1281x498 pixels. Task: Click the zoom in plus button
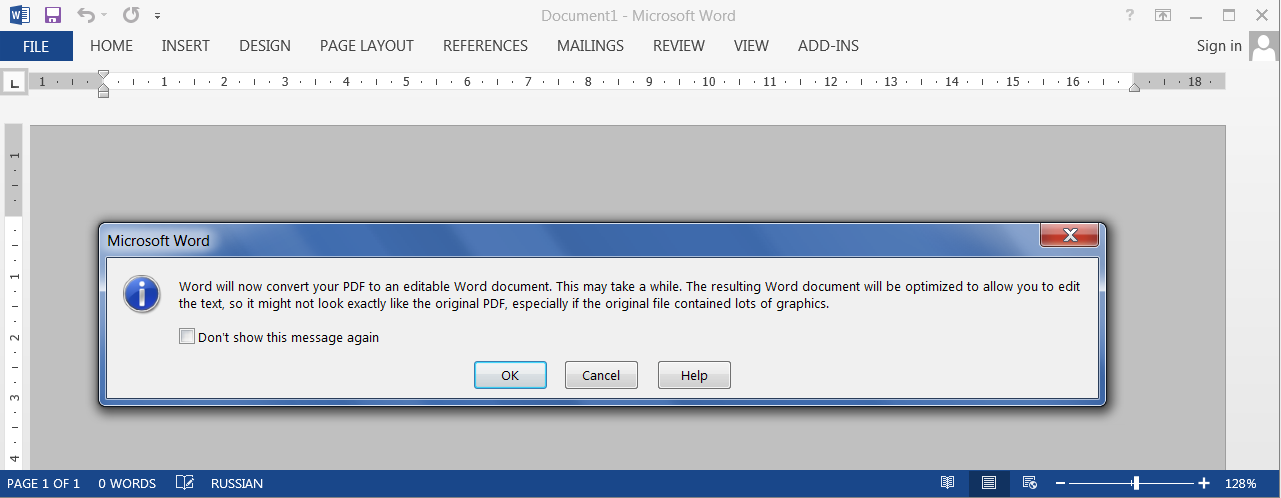(1204, 484)
